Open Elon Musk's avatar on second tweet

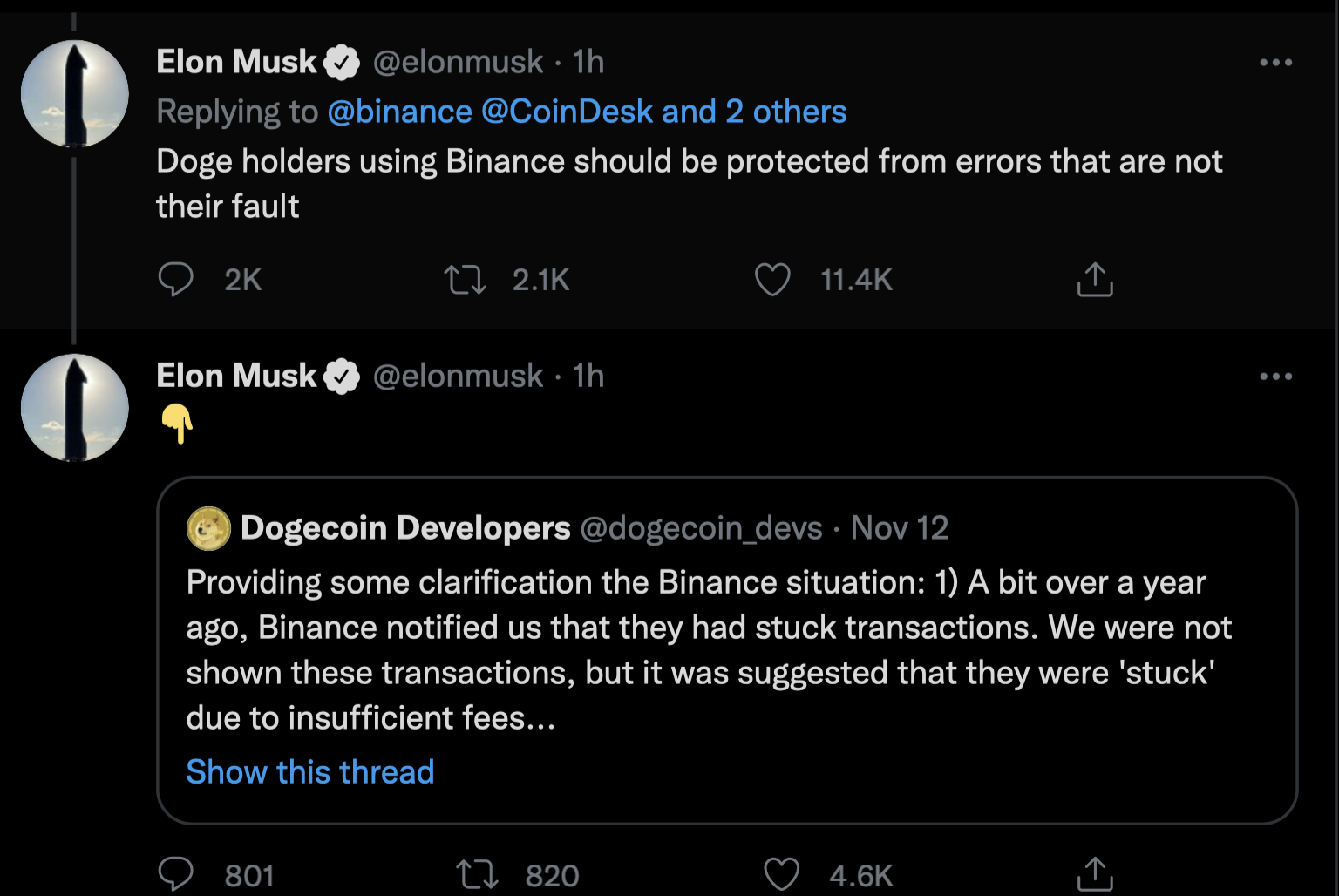(75, 408)
